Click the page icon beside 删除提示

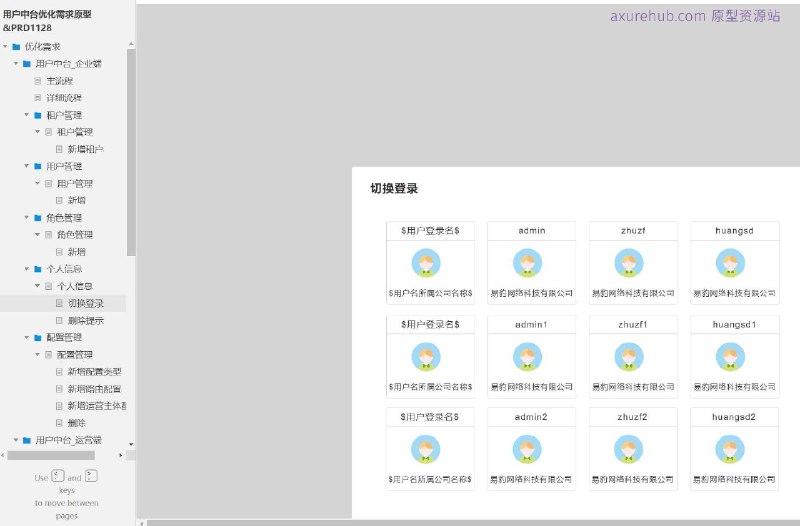pyautogui.click(x=59, y=320)
